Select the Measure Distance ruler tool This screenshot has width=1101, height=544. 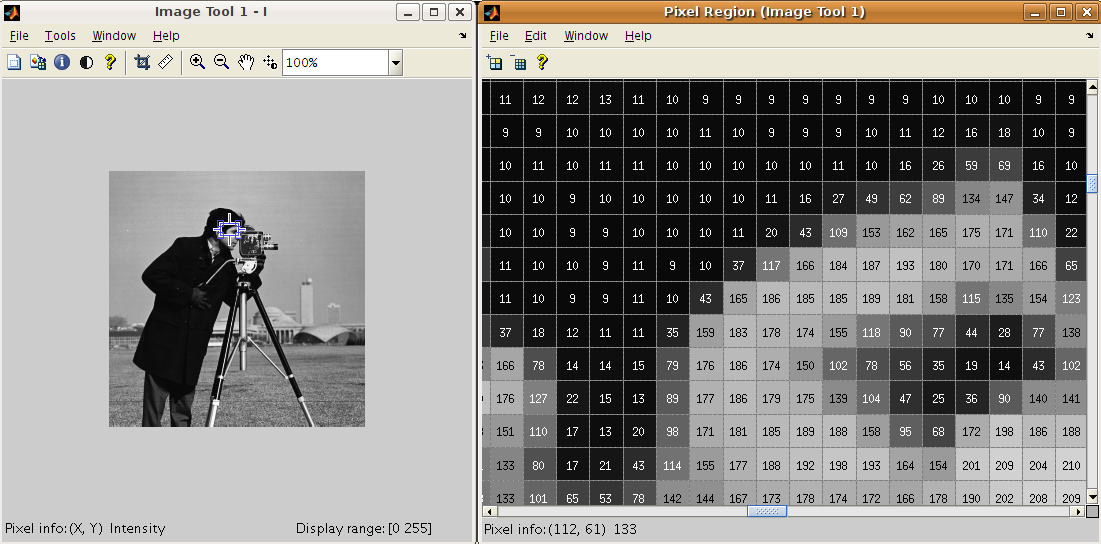[165, 62]
